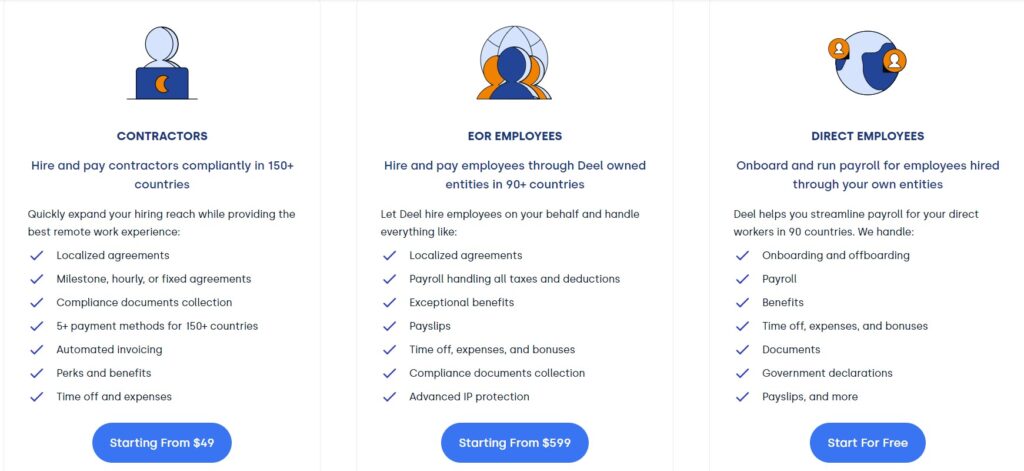Click Payroll handling all taxes and deductions
Image resolution: width=1024 pixels, height=471 pixels.
[x=514, y=279]
